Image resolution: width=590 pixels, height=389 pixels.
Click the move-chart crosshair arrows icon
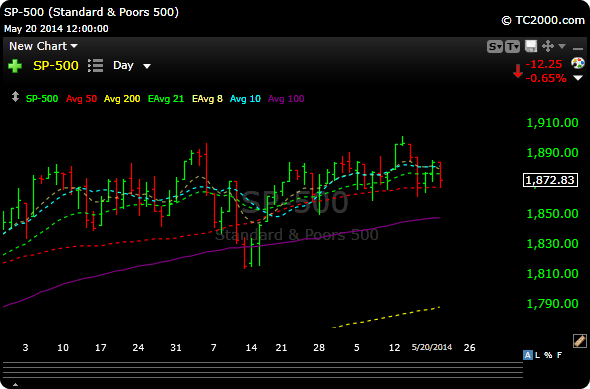tap(547, 46)
